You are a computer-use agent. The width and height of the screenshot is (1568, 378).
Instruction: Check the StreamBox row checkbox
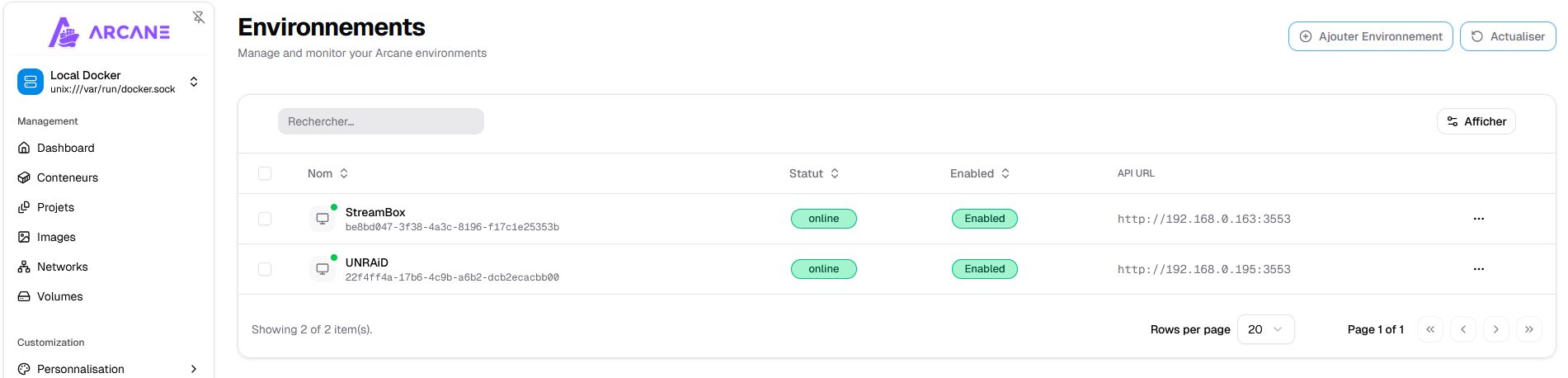pos(265,219)
